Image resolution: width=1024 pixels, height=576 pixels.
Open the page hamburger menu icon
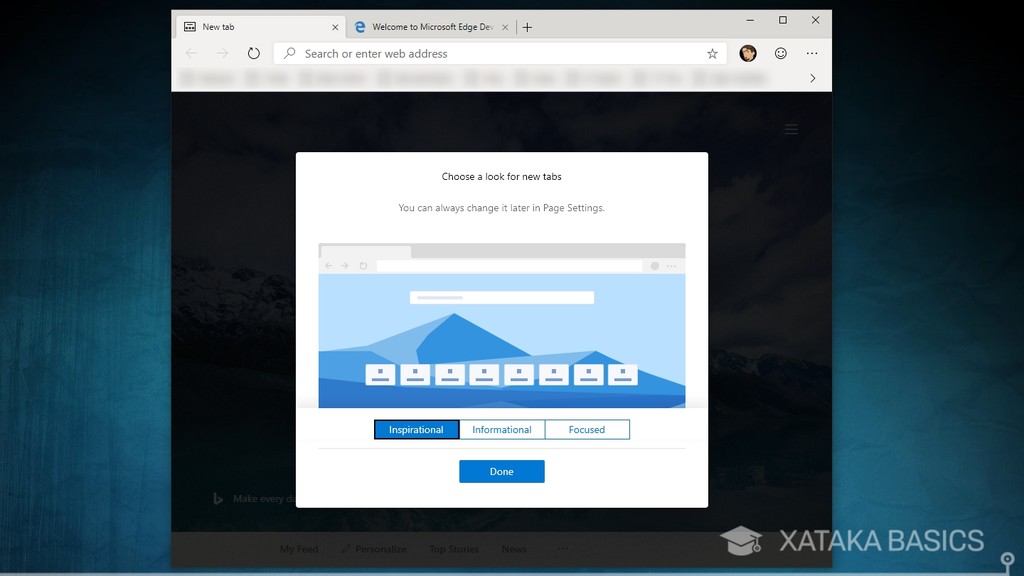tap(791, 128)
